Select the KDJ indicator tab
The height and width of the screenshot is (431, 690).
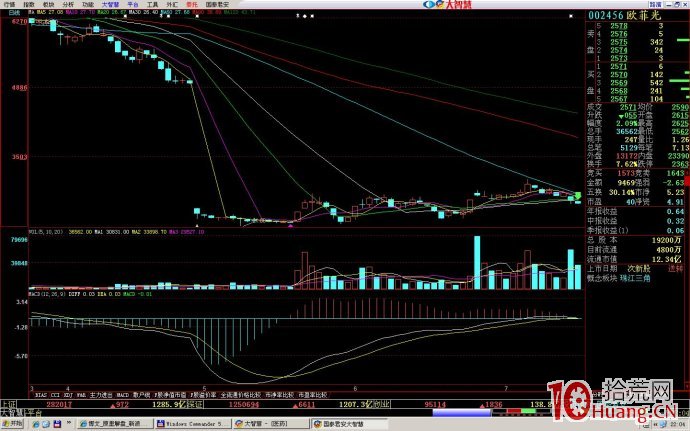68,395
